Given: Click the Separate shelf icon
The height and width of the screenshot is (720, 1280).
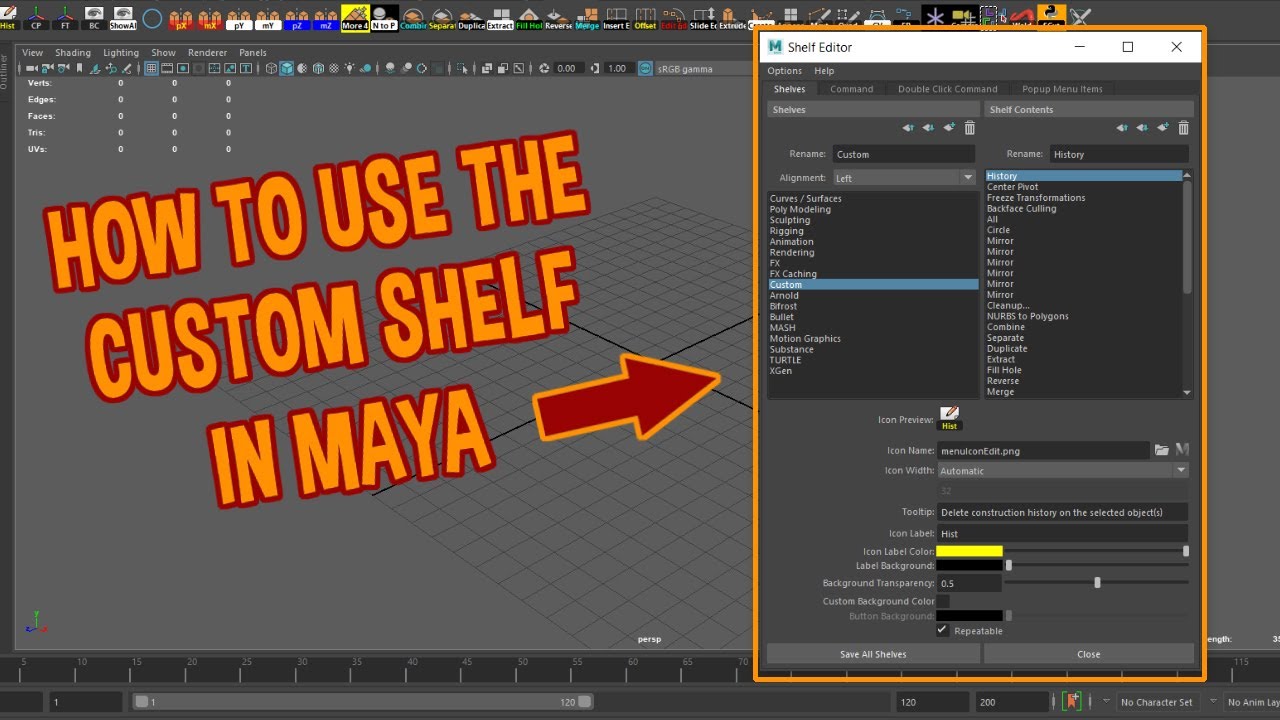Looking at the screenshot, I should pyautogui.click(x=442, y=18).
